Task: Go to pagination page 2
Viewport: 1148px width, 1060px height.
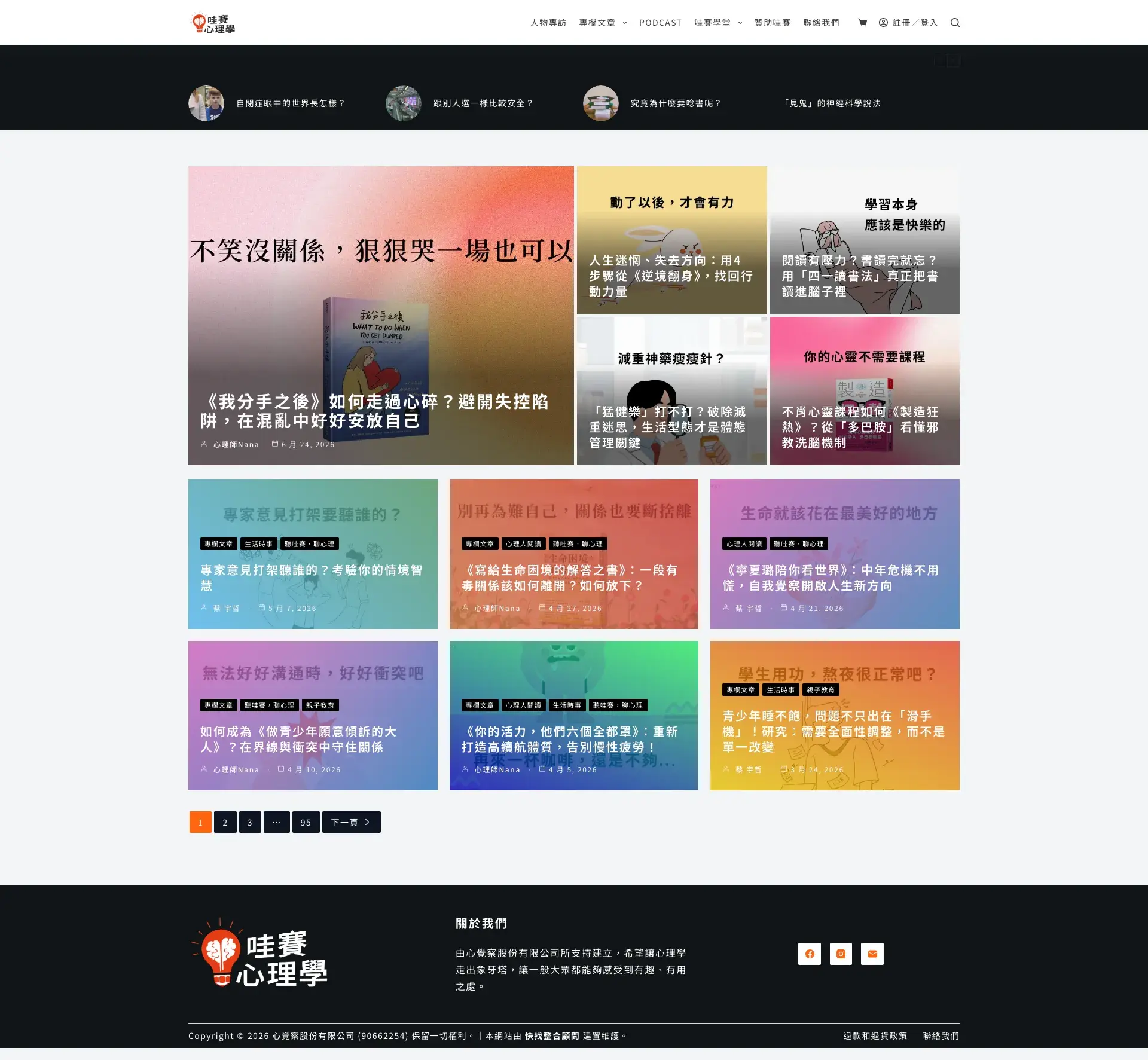Action: (225, 822)
